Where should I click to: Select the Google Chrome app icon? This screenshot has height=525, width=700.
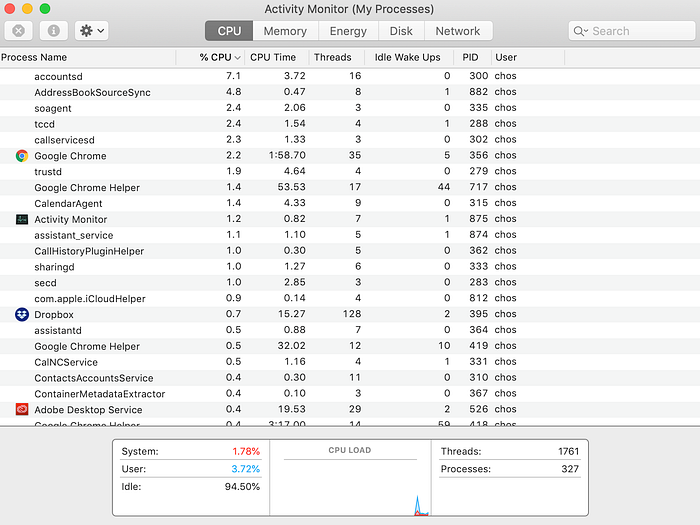click(21, 156)
